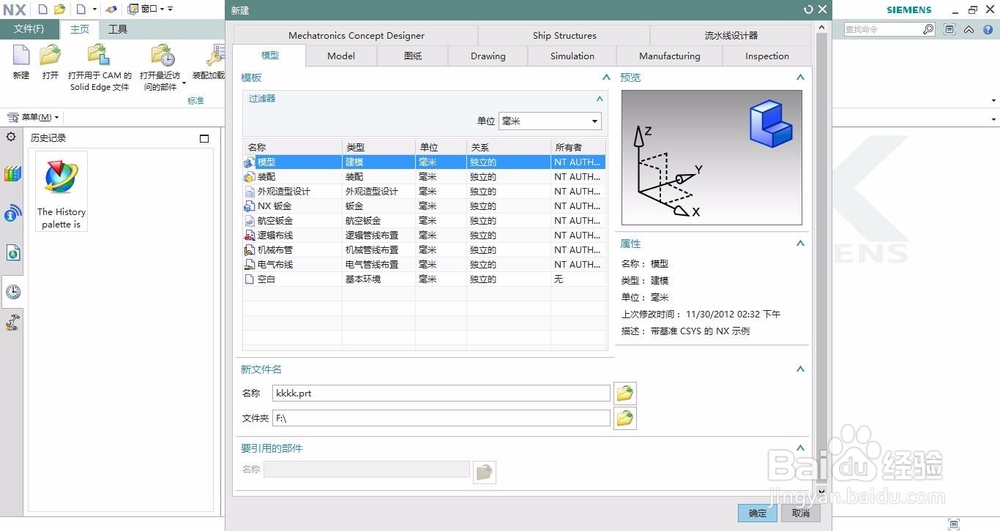Screen dimensions: 1000x531
Task: Collapse the 模板 templates section
Action: pyautogui.click(x=607, y=77)
